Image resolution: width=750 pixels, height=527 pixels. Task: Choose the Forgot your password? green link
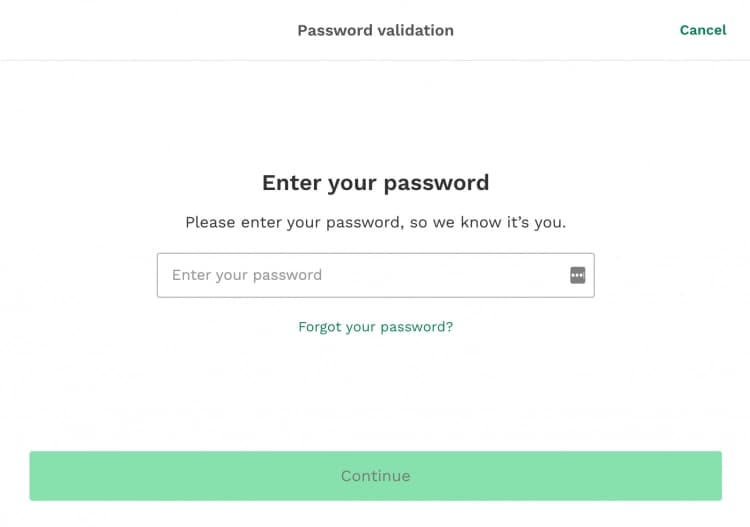pyautogui.click(x=375, y=327)
